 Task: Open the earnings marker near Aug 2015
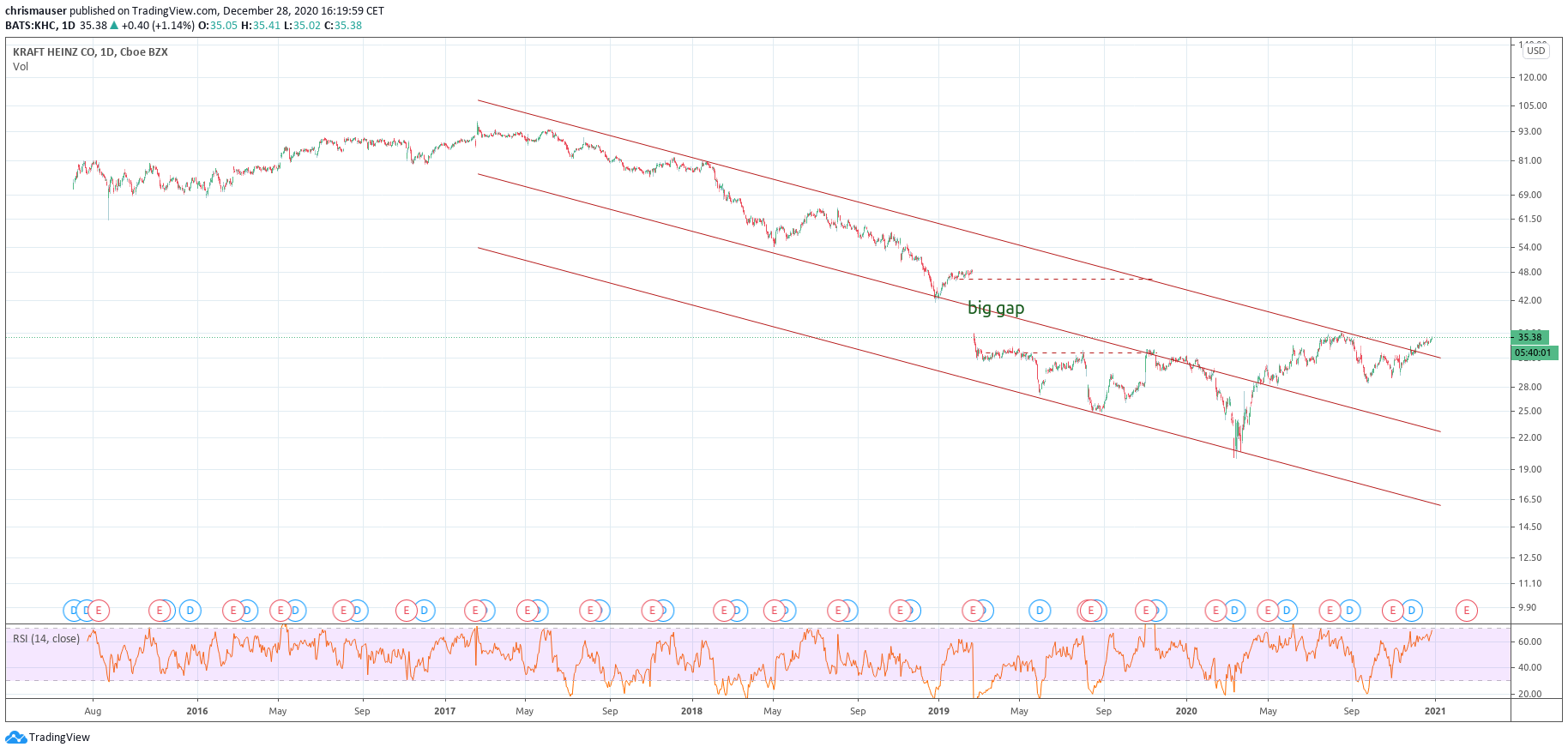click(99, 611)
